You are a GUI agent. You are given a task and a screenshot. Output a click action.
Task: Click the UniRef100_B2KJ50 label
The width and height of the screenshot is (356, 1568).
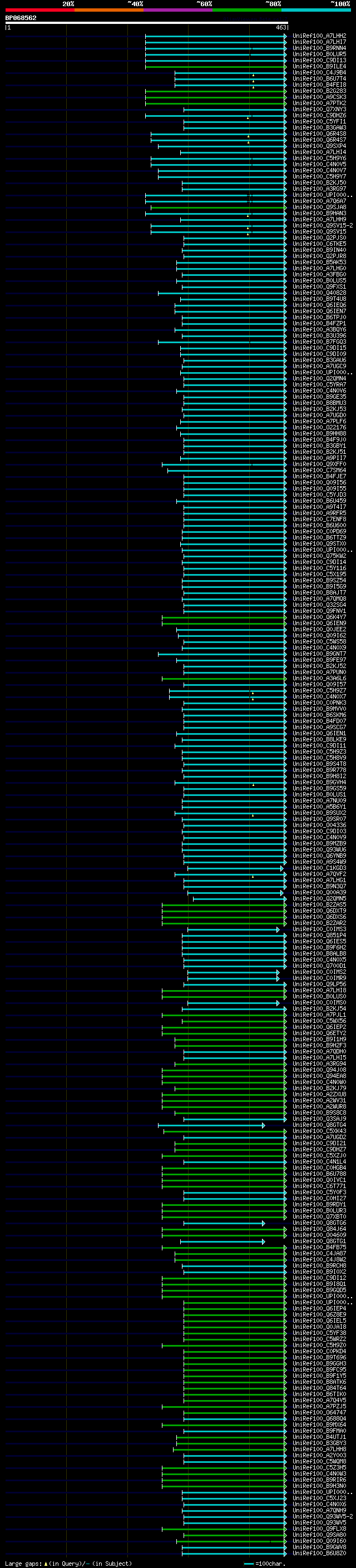(x=319, y=182)
